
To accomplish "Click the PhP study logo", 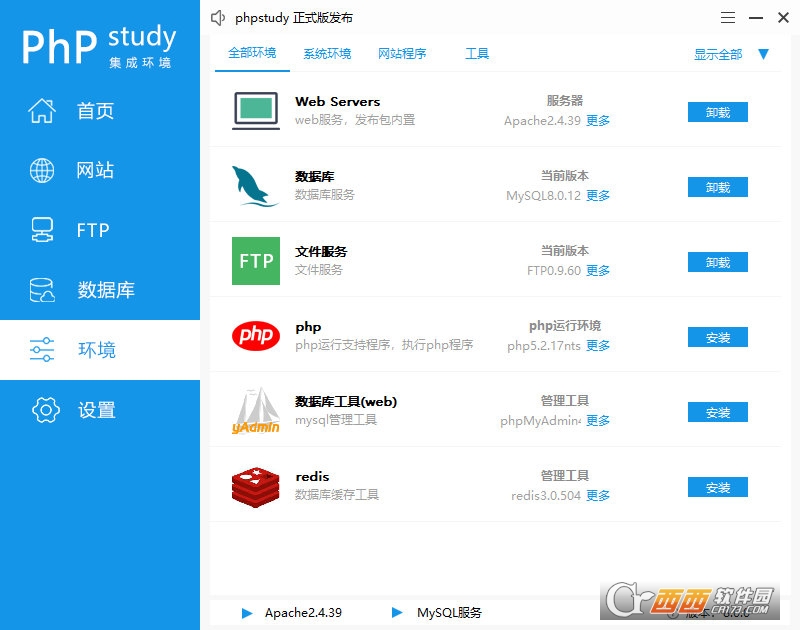I will click(x=99, y=45).
